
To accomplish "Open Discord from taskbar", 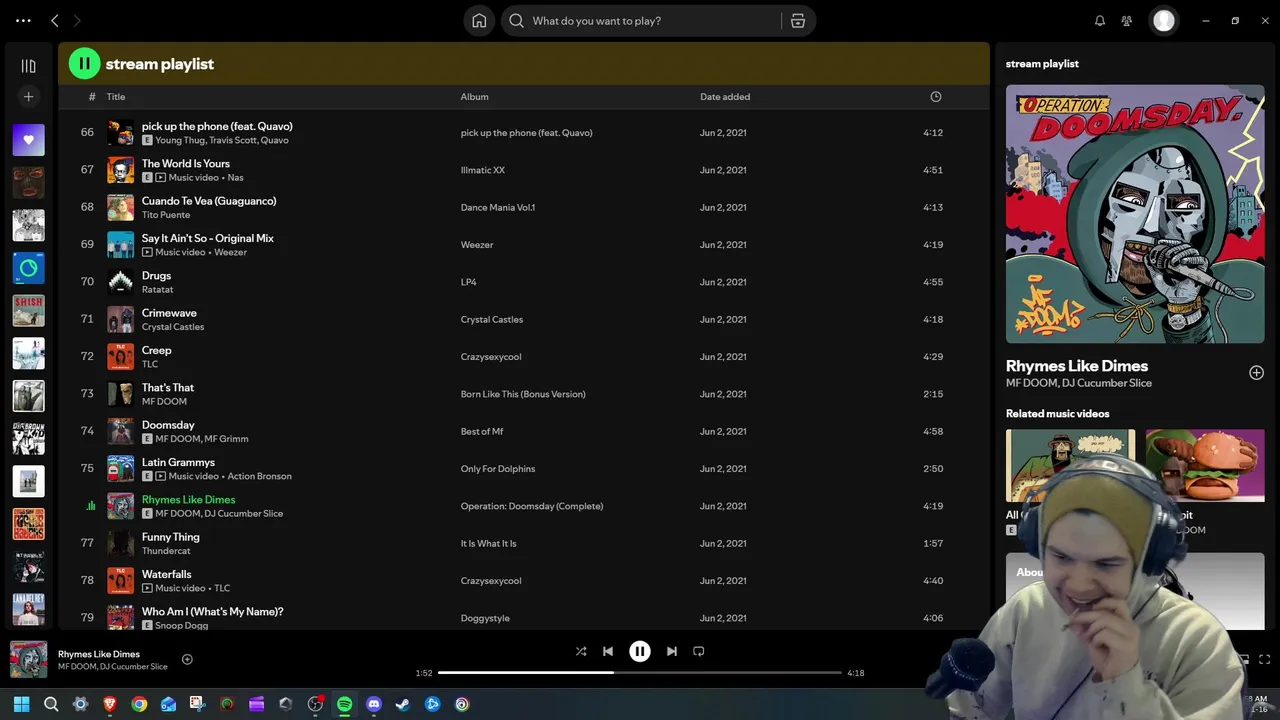I will point(374,704).
